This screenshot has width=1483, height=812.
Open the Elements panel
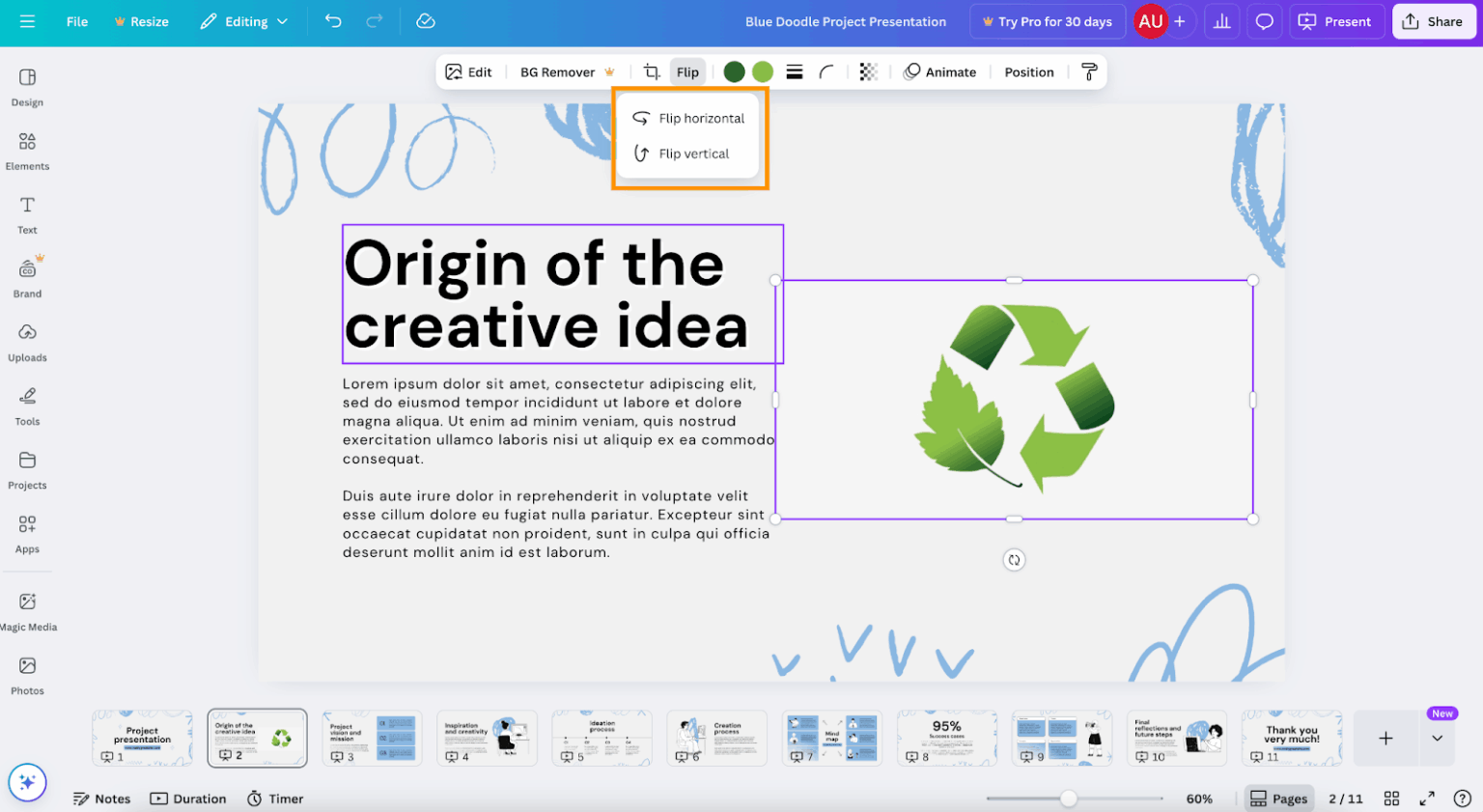click(x=27, y=150)
